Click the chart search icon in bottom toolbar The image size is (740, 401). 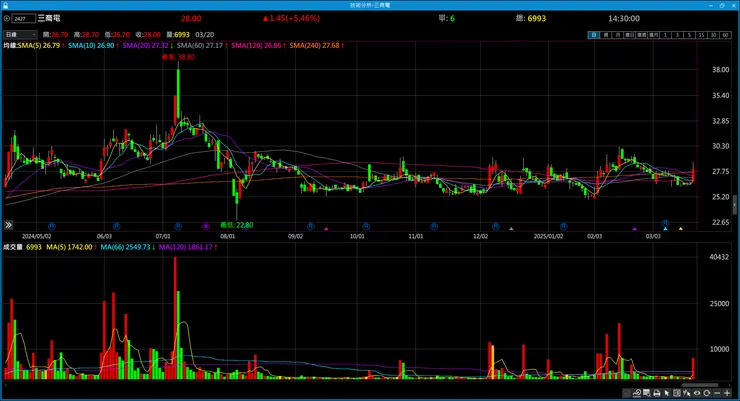647,393
